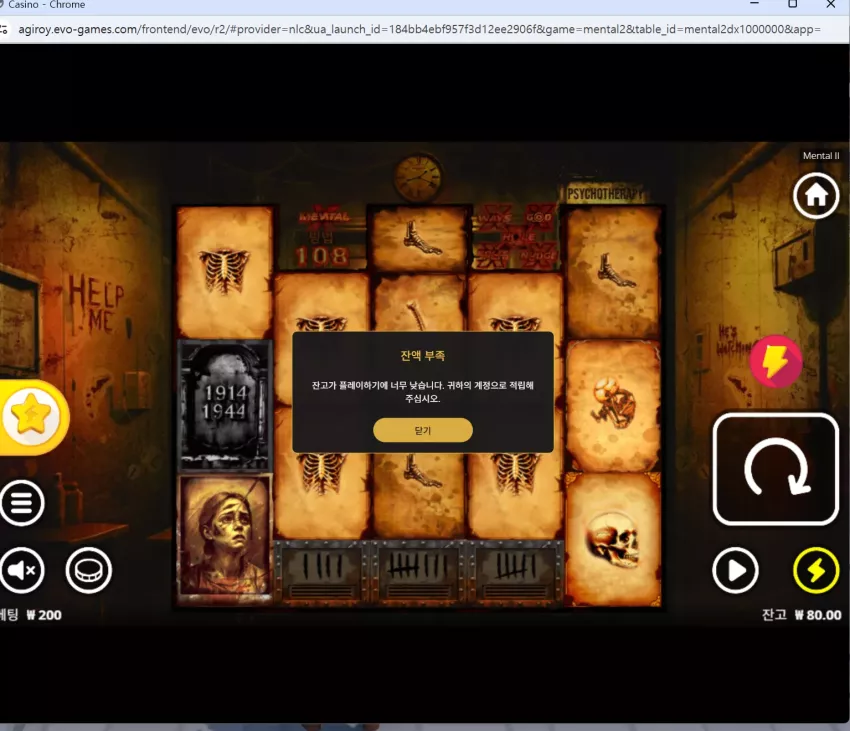Open the pink lightning bonus feature button
This screenshot has width=850, height=731.
click(x=776, y=361)
